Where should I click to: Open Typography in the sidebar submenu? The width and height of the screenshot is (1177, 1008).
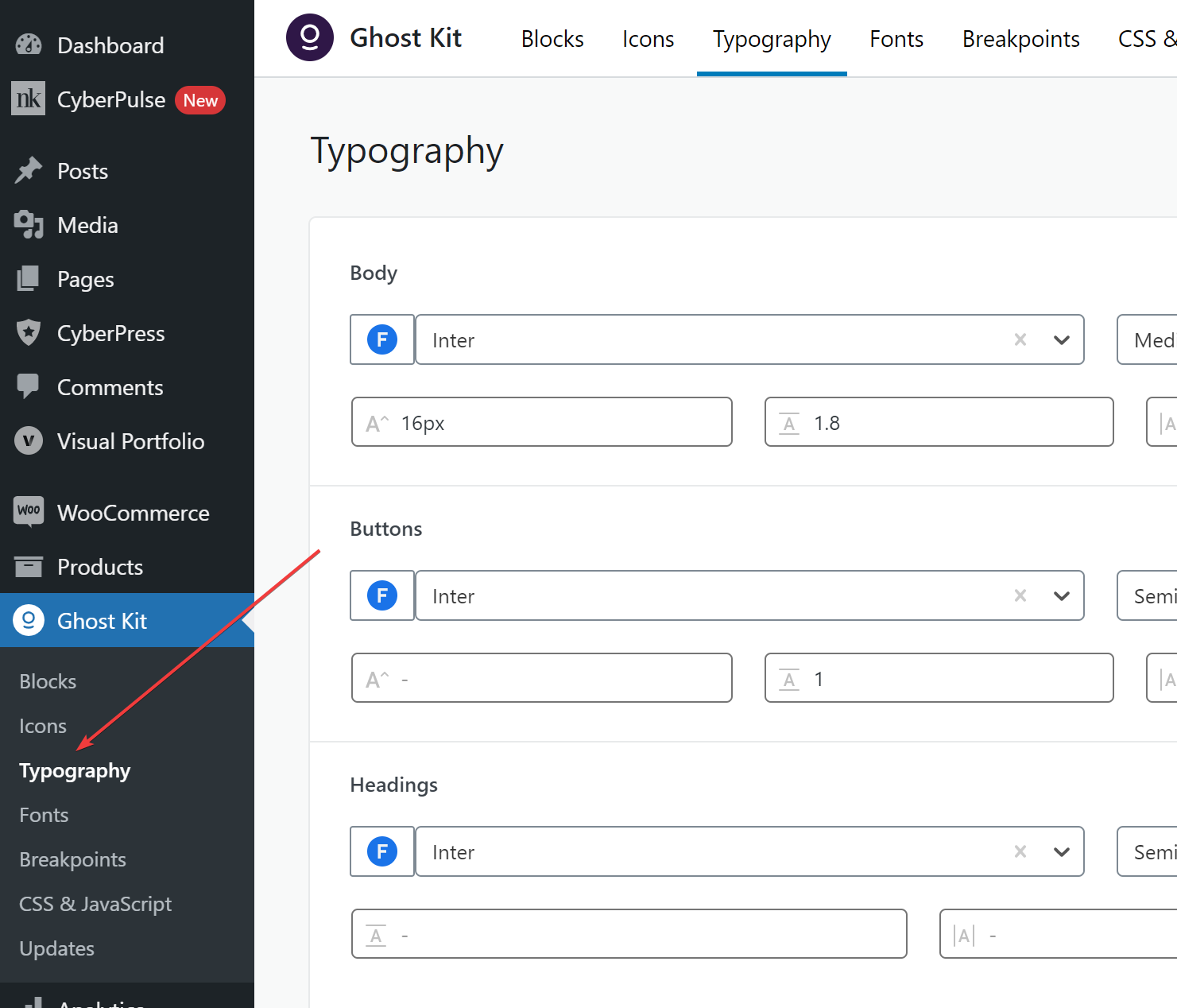tap(75, 770)
